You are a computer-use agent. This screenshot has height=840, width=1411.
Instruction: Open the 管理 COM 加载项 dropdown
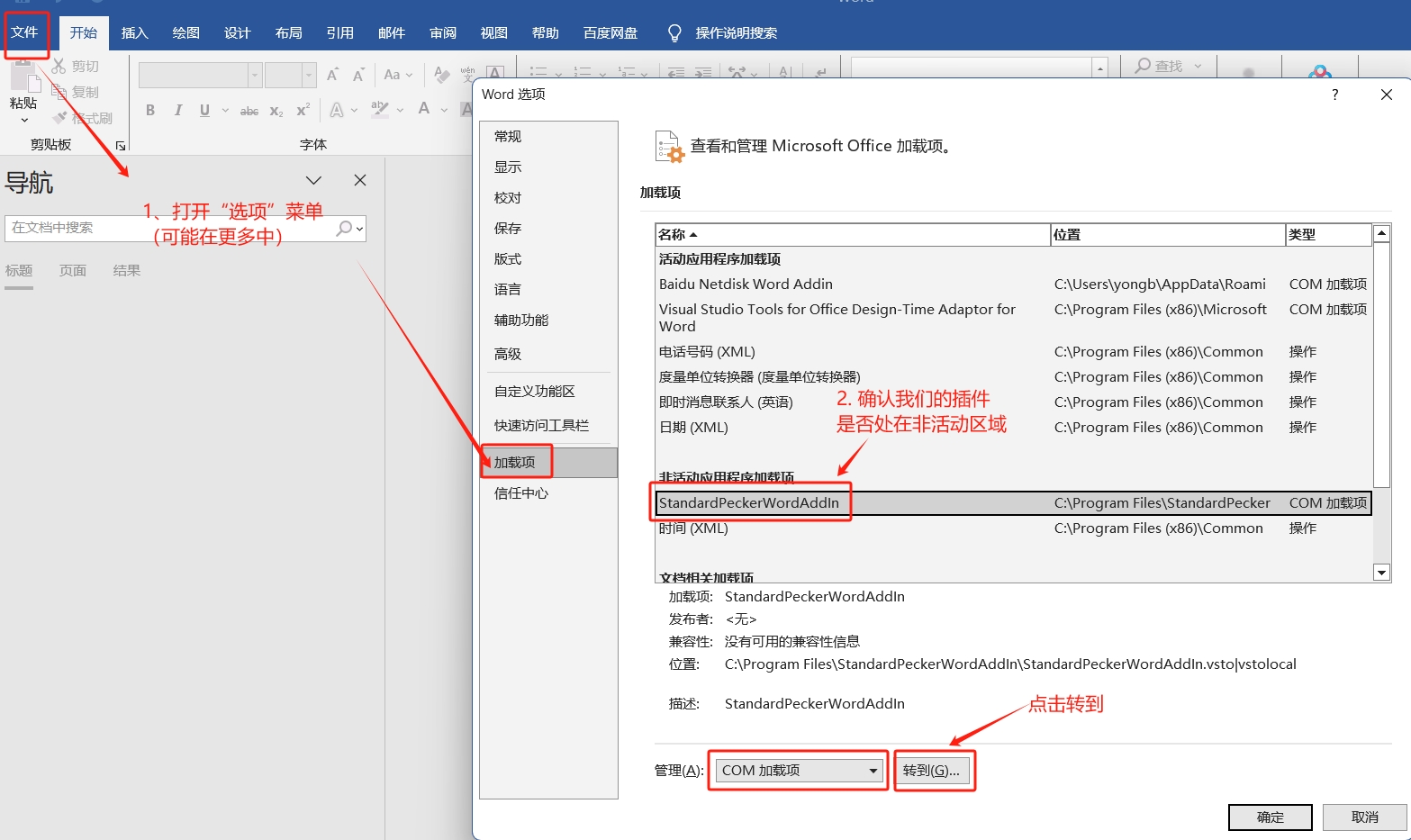tap(799, 771)
